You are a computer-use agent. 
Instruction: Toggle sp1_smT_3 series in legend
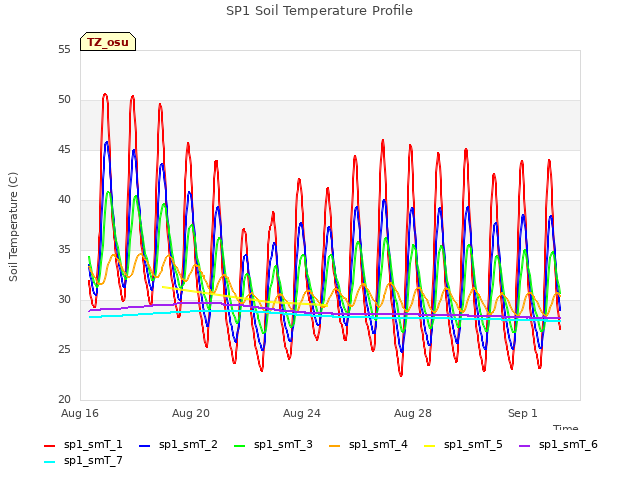(x=273, y=444)
